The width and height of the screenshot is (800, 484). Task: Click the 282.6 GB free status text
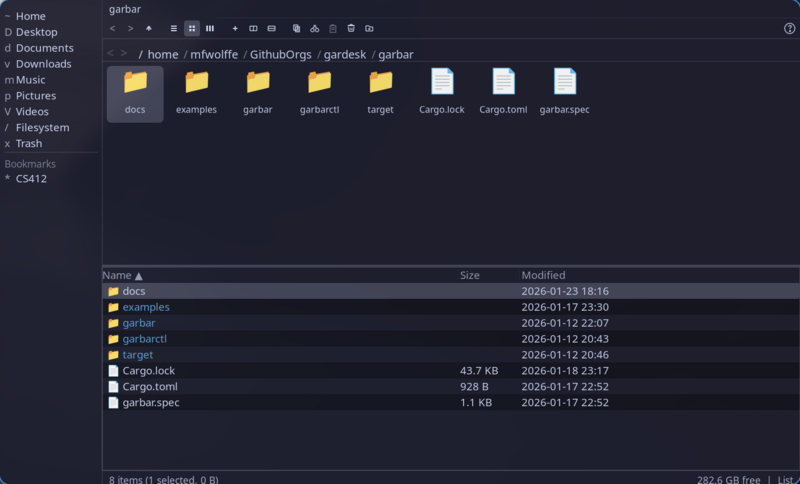(729, 479)
